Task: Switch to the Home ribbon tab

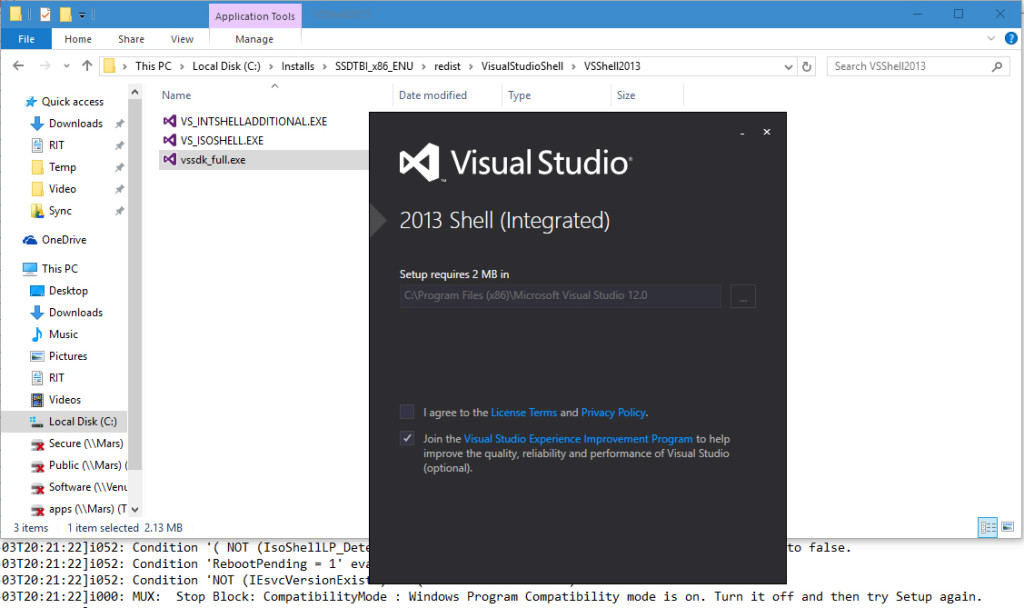Action: 78,39
